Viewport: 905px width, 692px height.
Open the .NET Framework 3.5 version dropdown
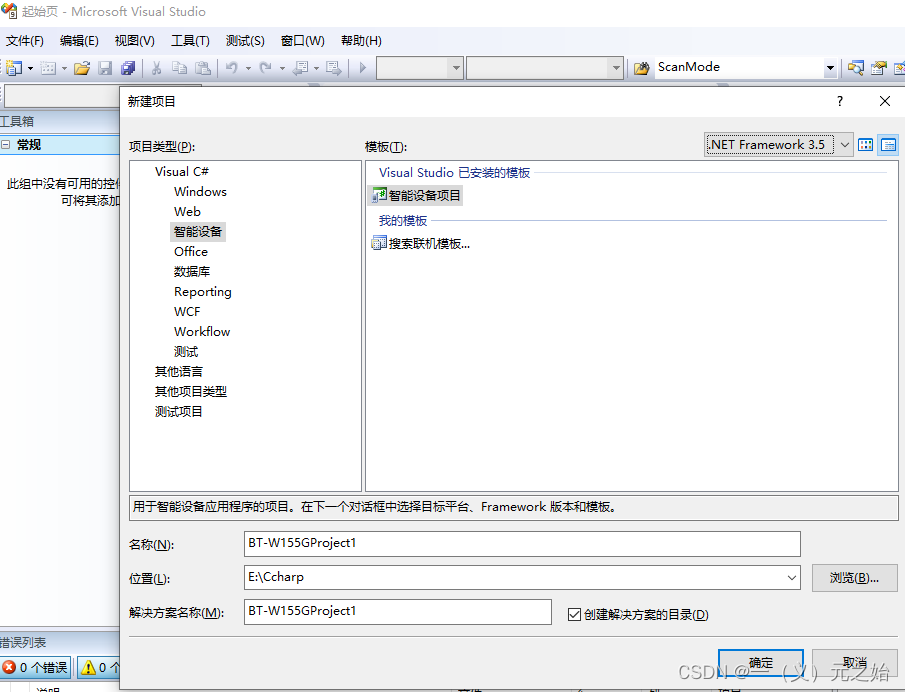778,144
